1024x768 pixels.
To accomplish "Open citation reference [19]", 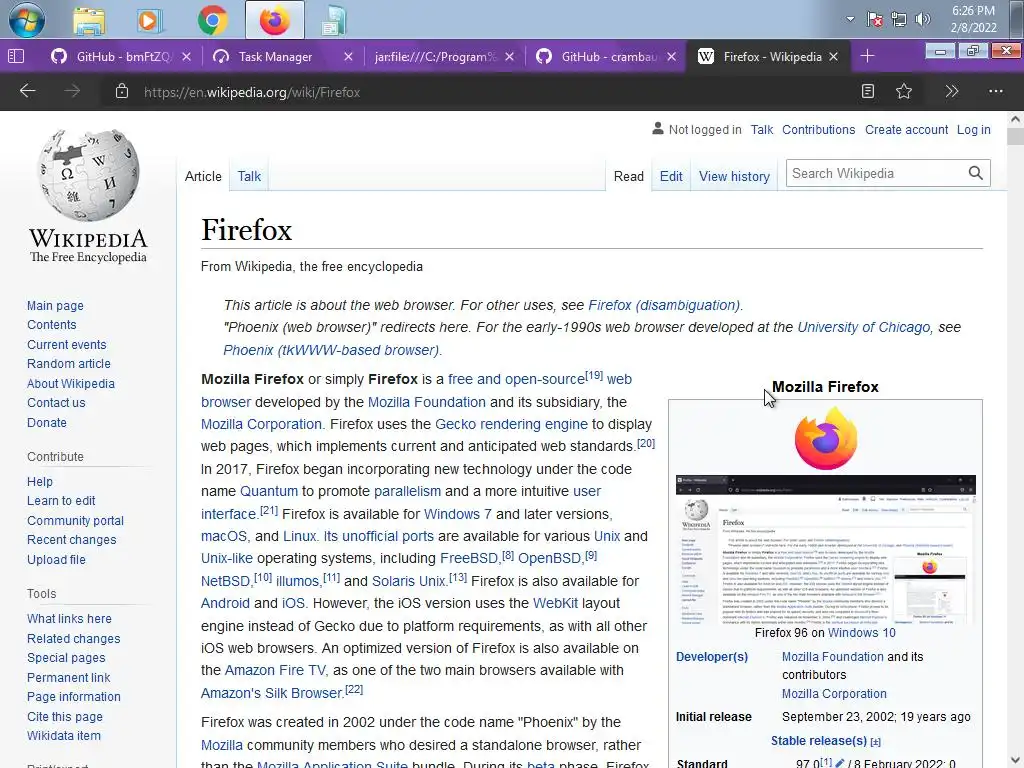I will [594, 376].
